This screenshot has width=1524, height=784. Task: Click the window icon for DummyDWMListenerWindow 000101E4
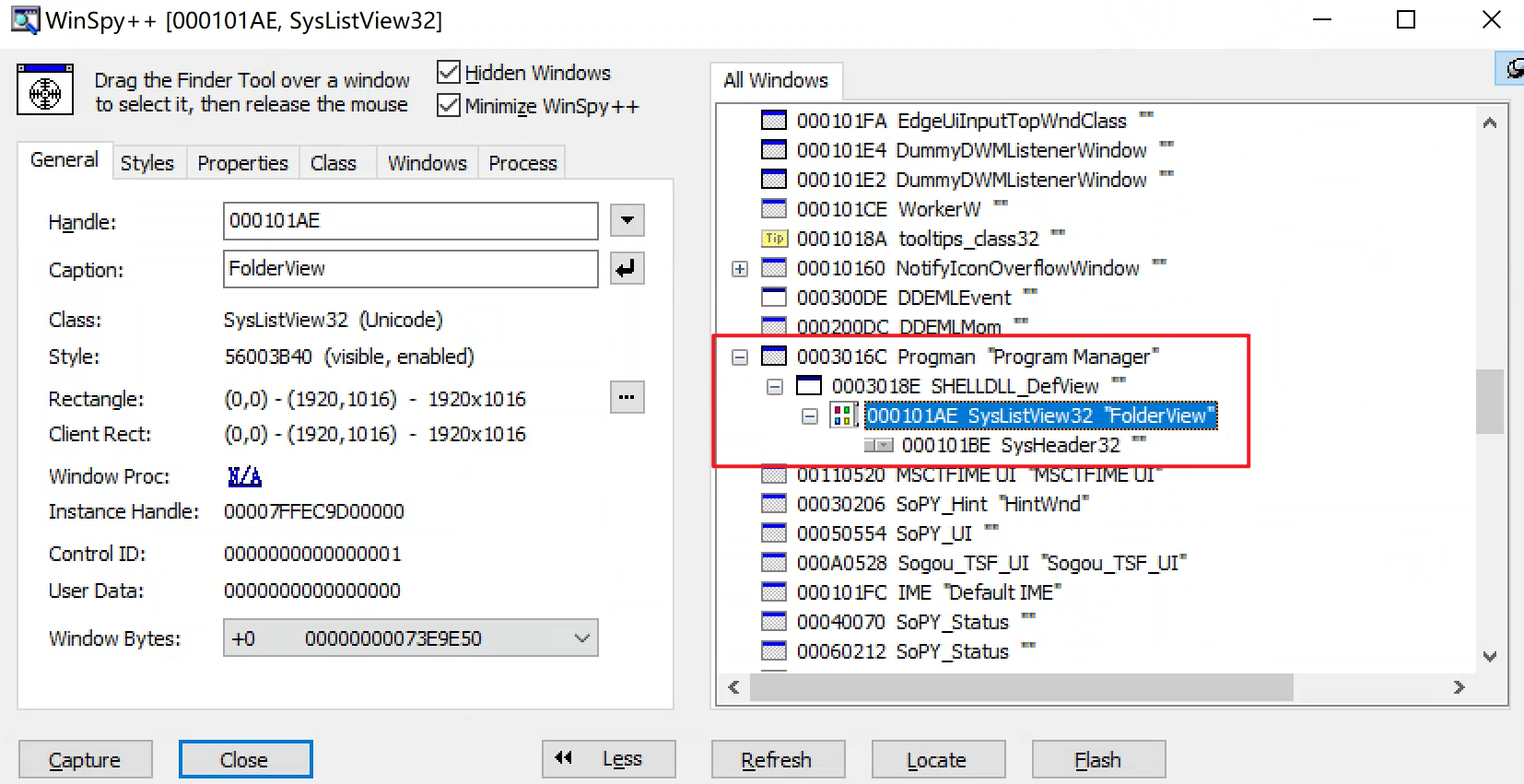point(774,150)
